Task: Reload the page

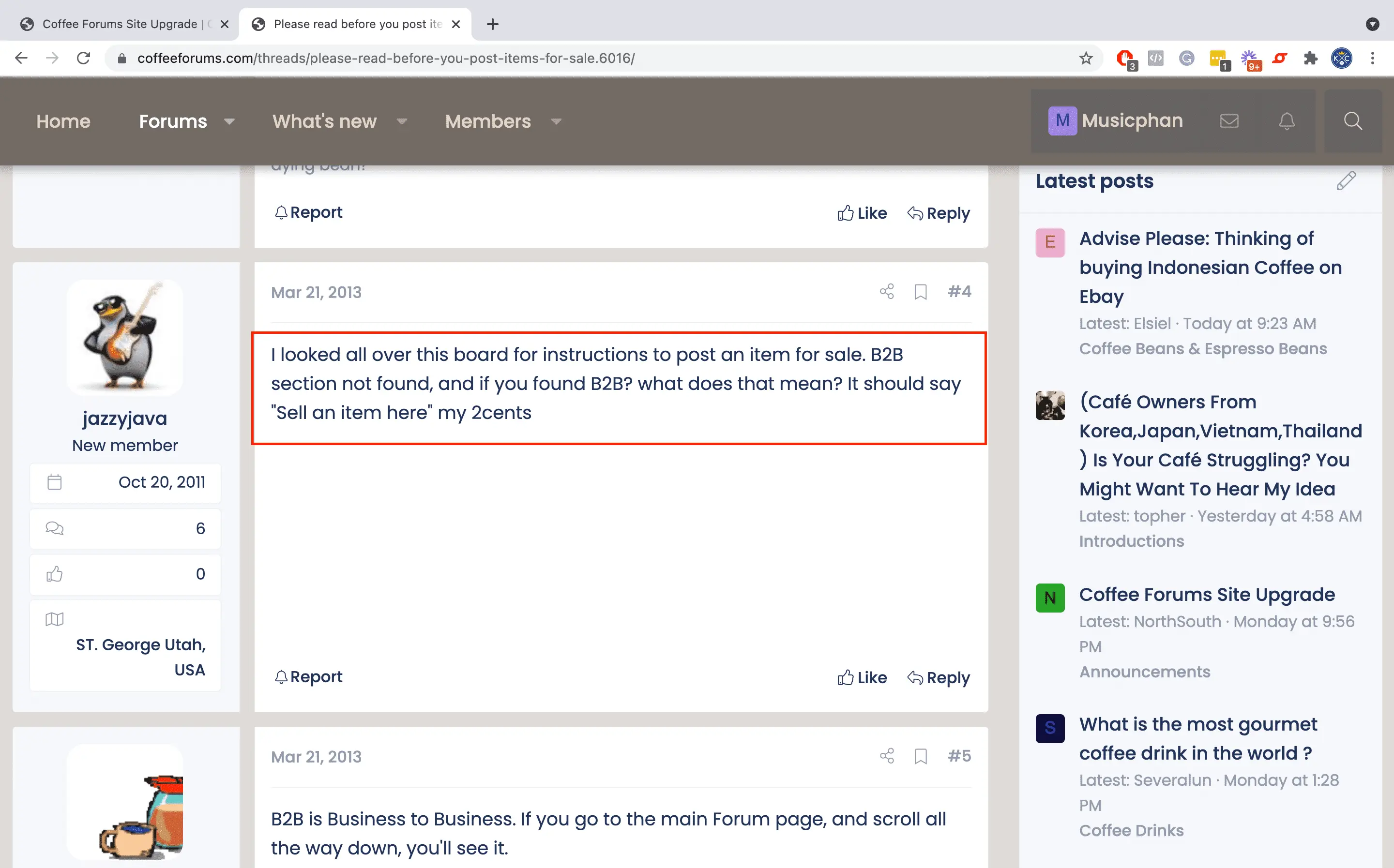Action: pyautogui.click(x=84, y=58)
